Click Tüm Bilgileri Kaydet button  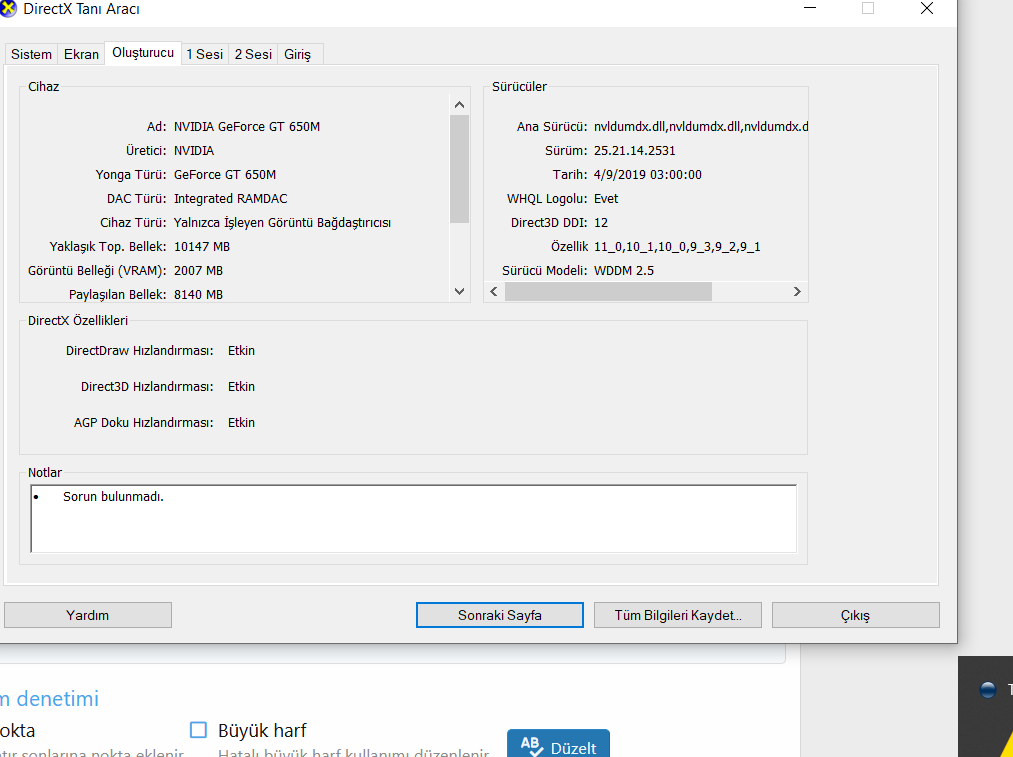[x=678, y=615]
